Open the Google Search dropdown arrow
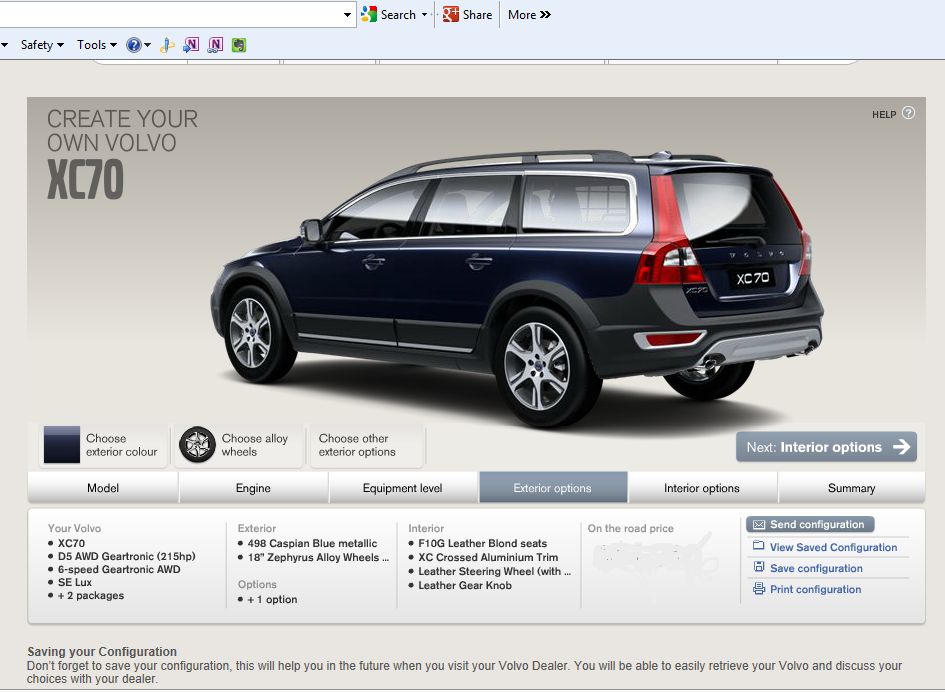945x692 pixels. tap(424, 14)
